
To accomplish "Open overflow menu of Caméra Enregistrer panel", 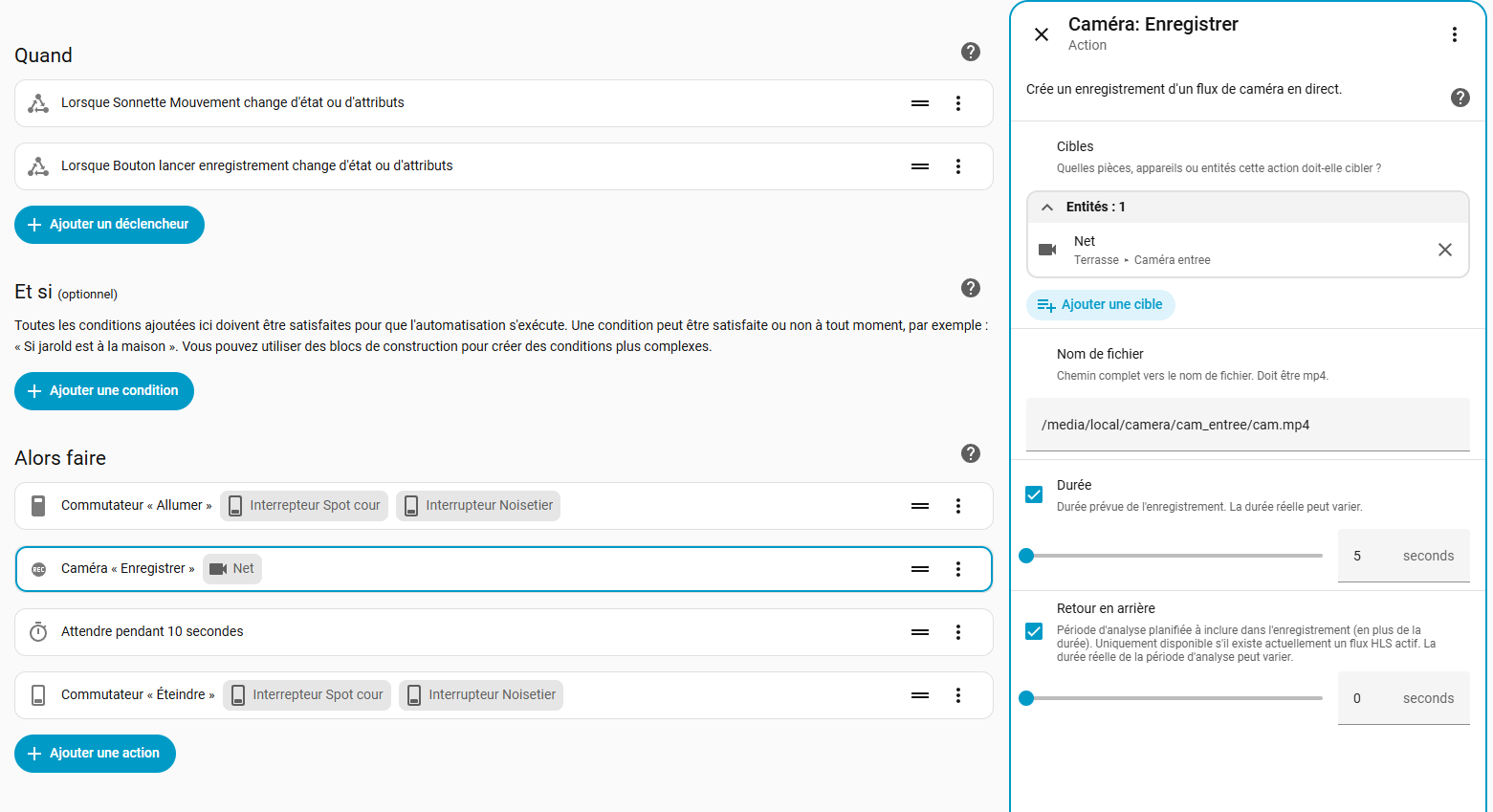I will pos(1454,34).
